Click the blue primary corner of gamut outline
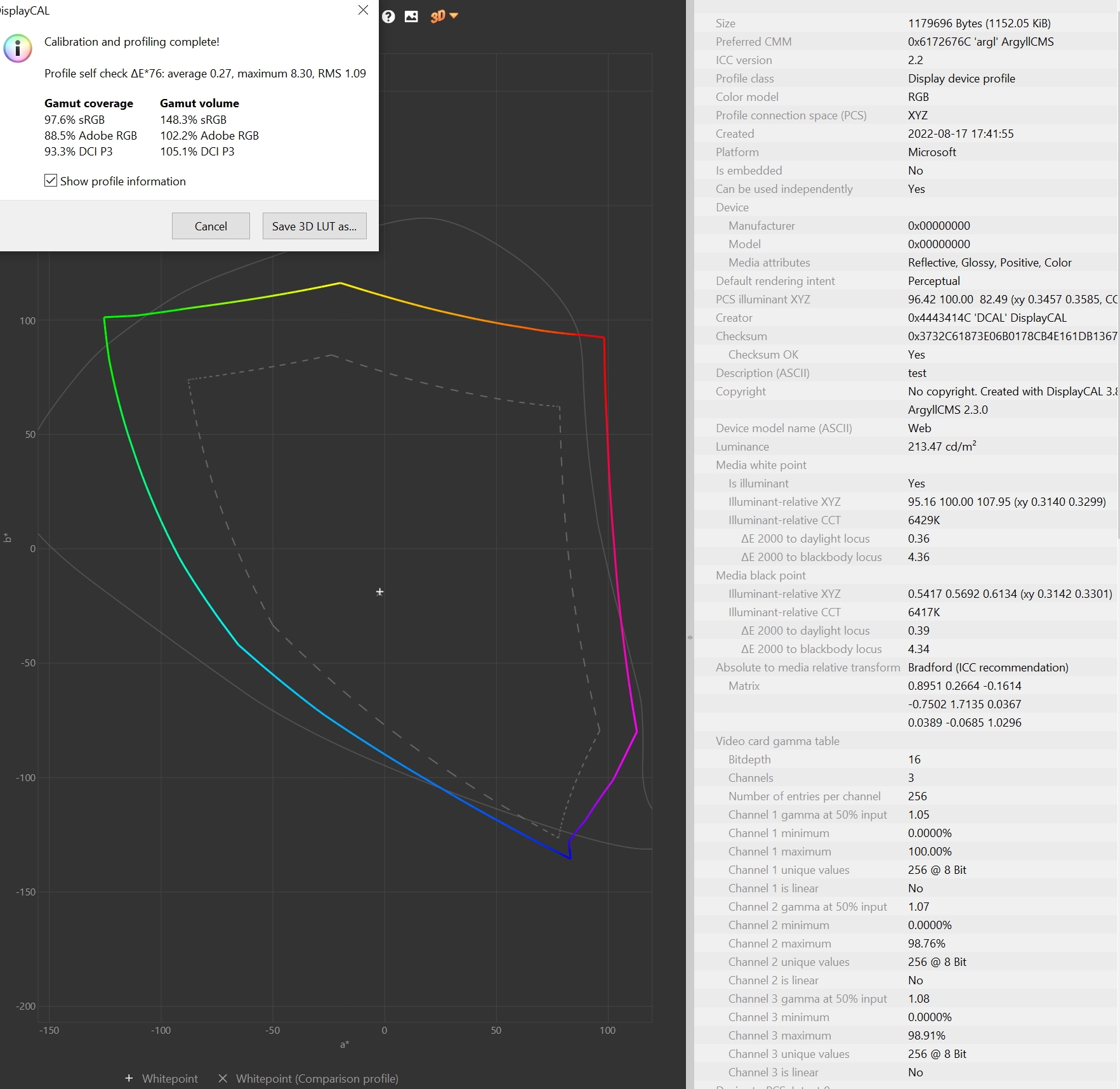The width and height of the screenshot is (1120, 1089). point(570,858)
